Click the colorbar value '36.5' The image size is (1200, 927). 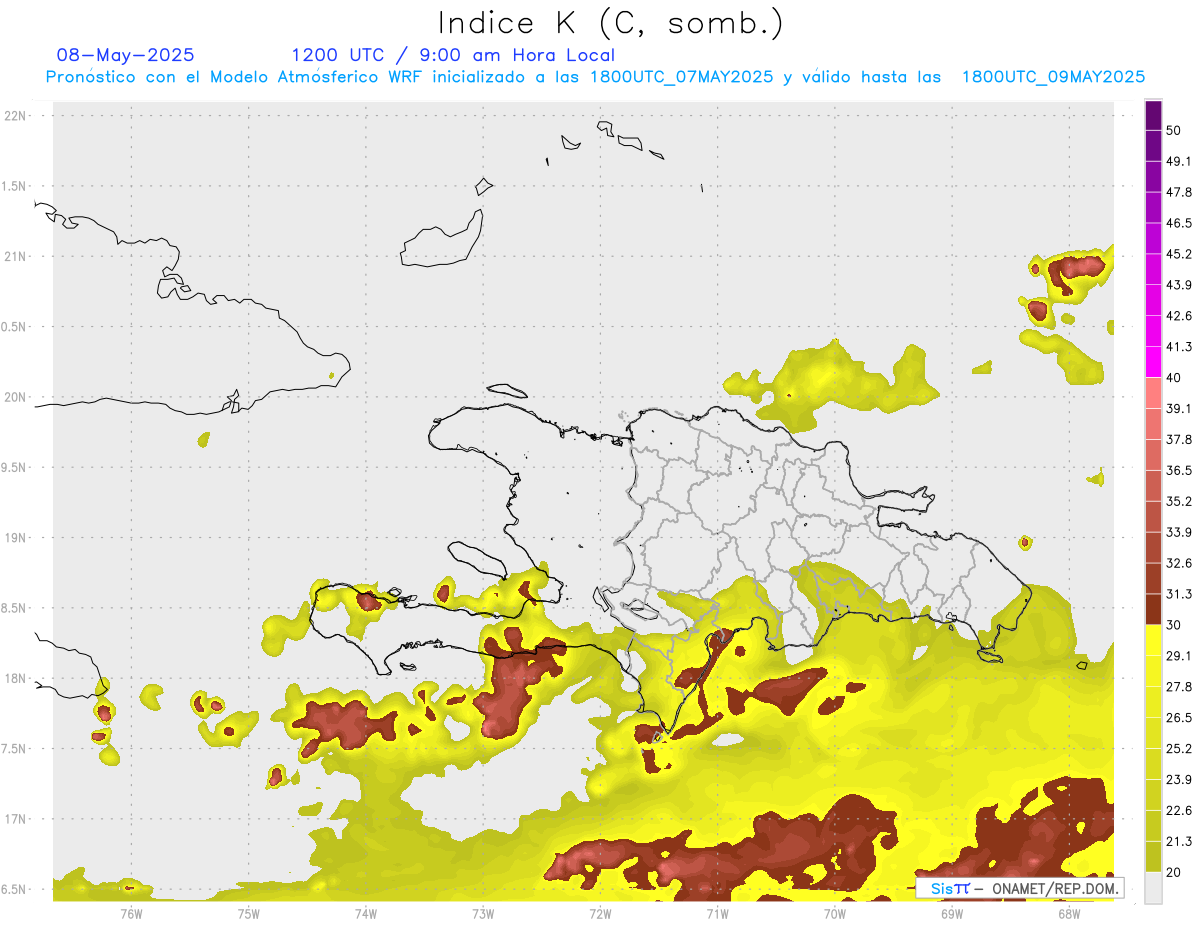click(1179, 470)
